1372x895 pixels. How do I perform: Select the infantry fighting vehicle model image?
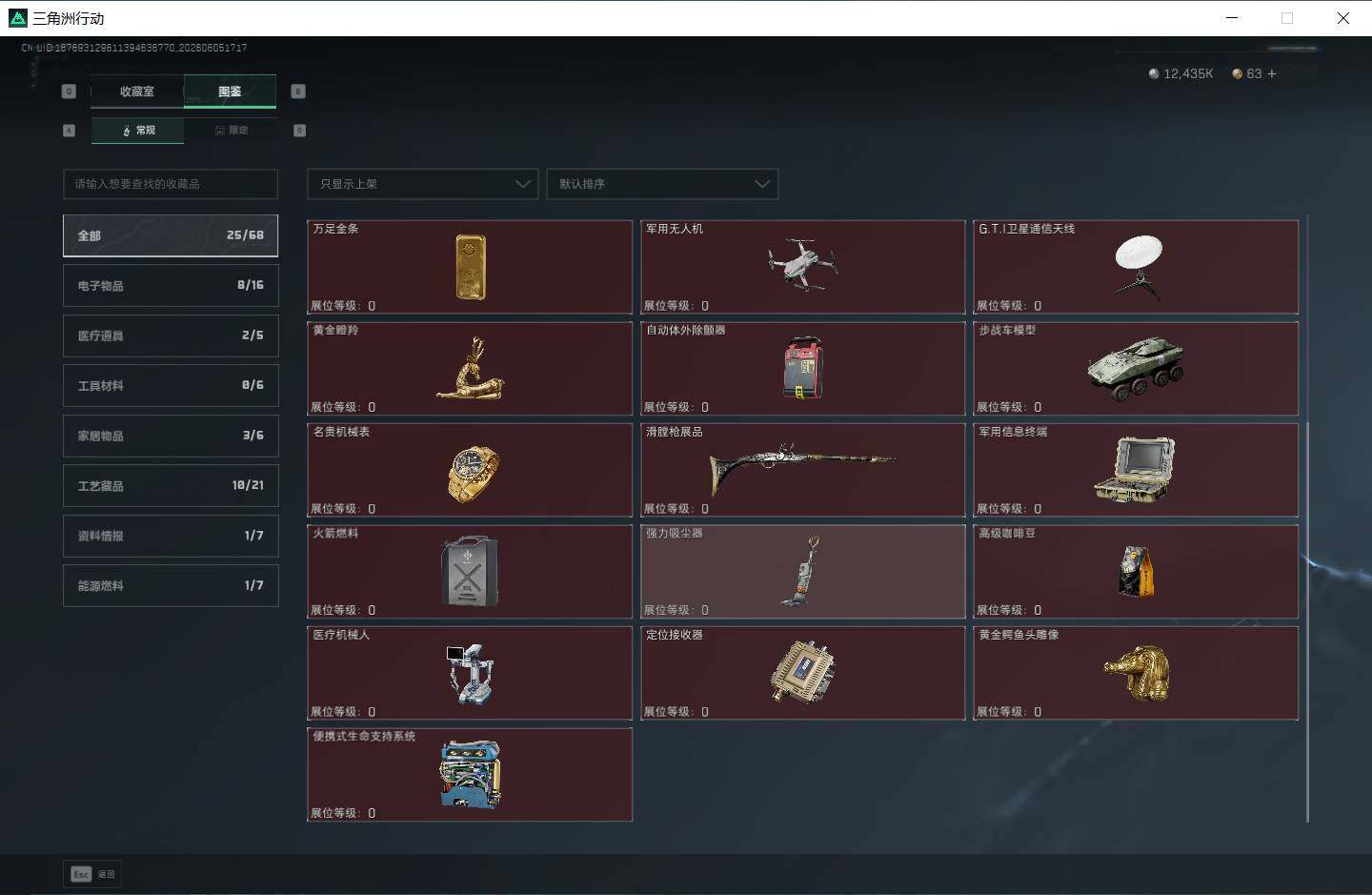click(1136, 368)
